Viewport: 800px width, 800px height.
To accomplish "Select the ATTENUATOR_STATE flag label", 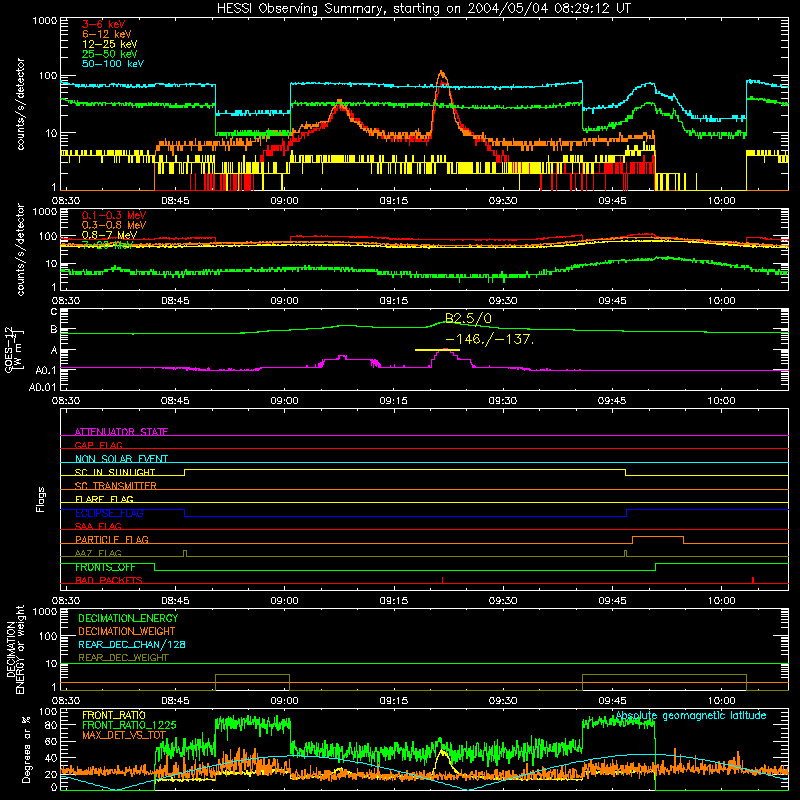I will (121, 432).
